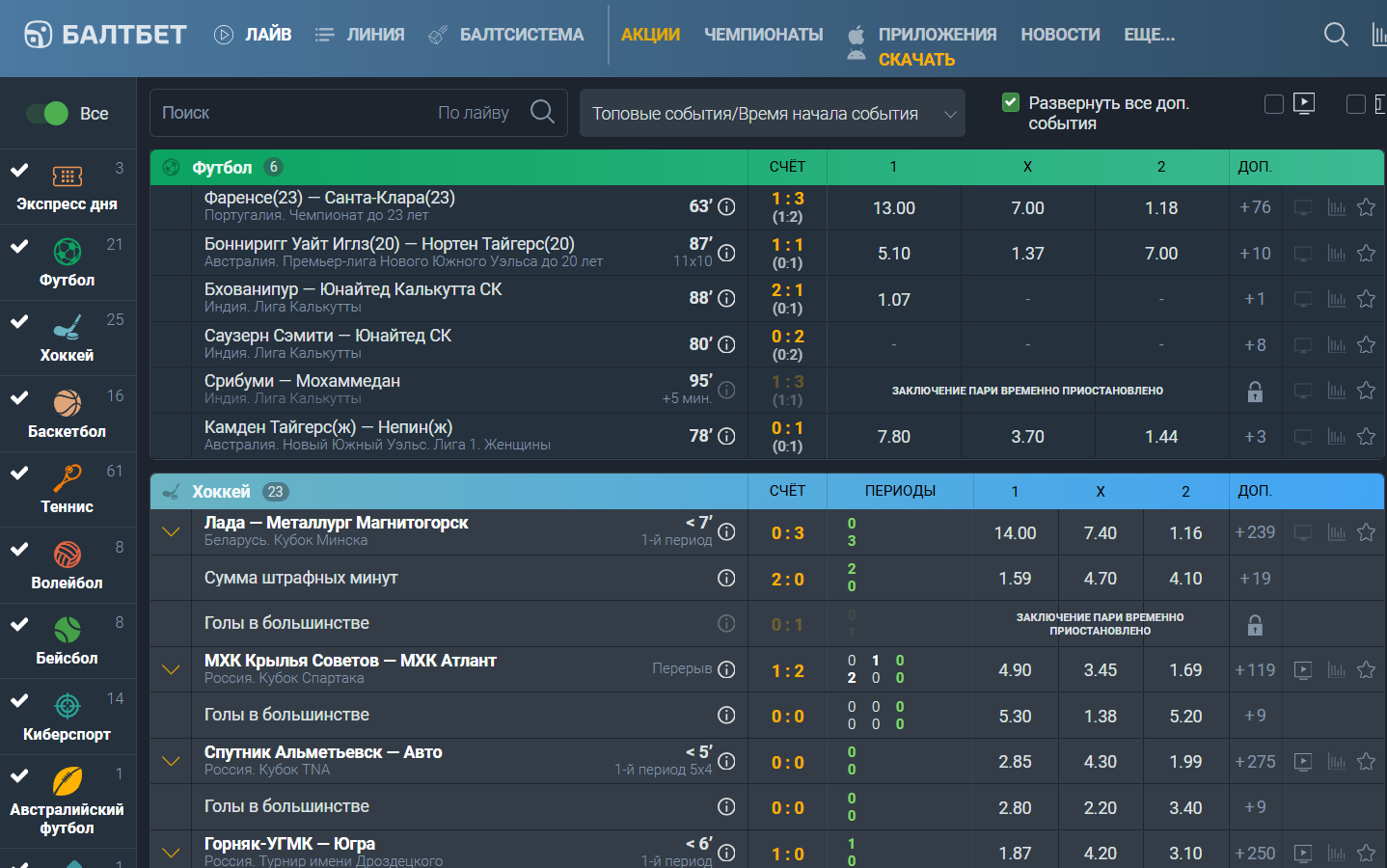Bet 1.44 on Непин(ж) win
Viewport: 1387px width, 868px height.
click(1161, 437)
